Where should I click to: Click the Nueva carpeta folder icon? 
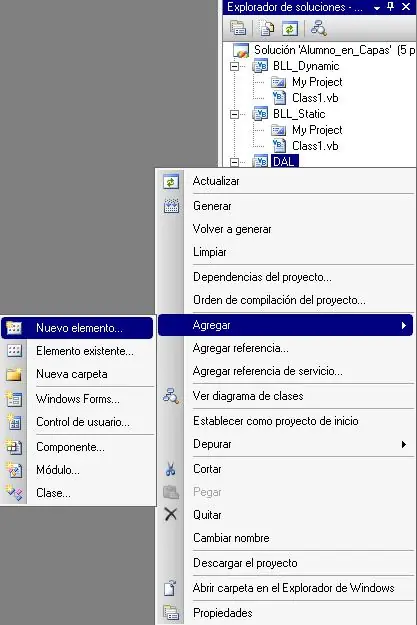pos(14,374)
